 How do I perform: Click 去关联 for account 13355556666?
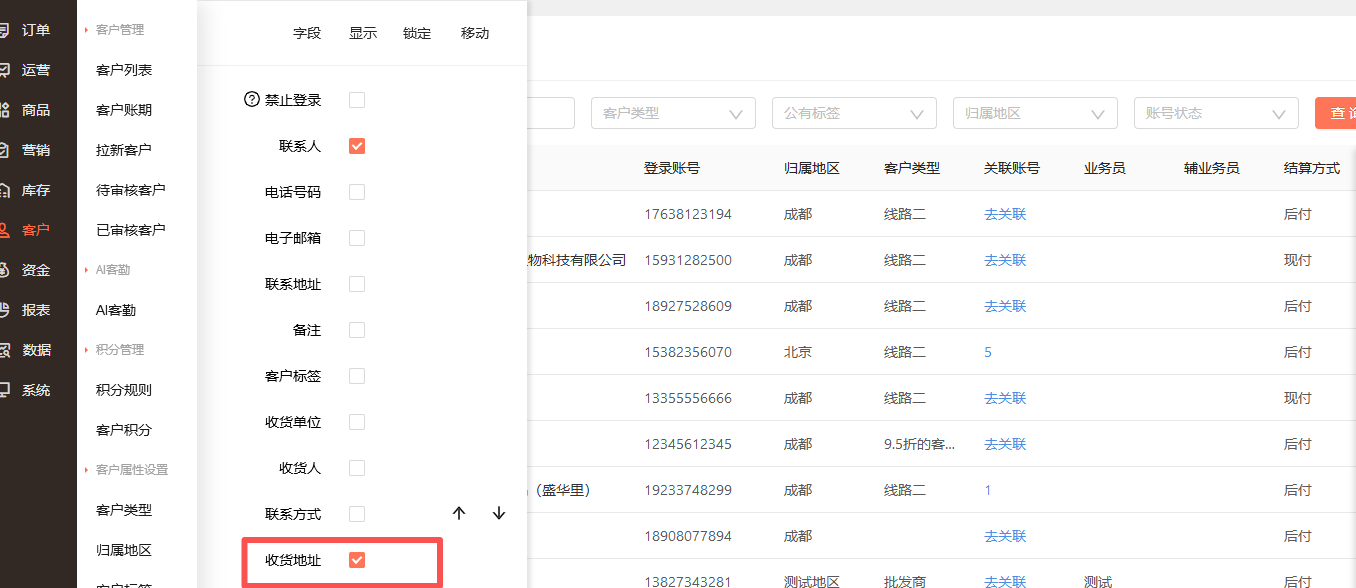pyautogui.click(x=1005, y=398)
